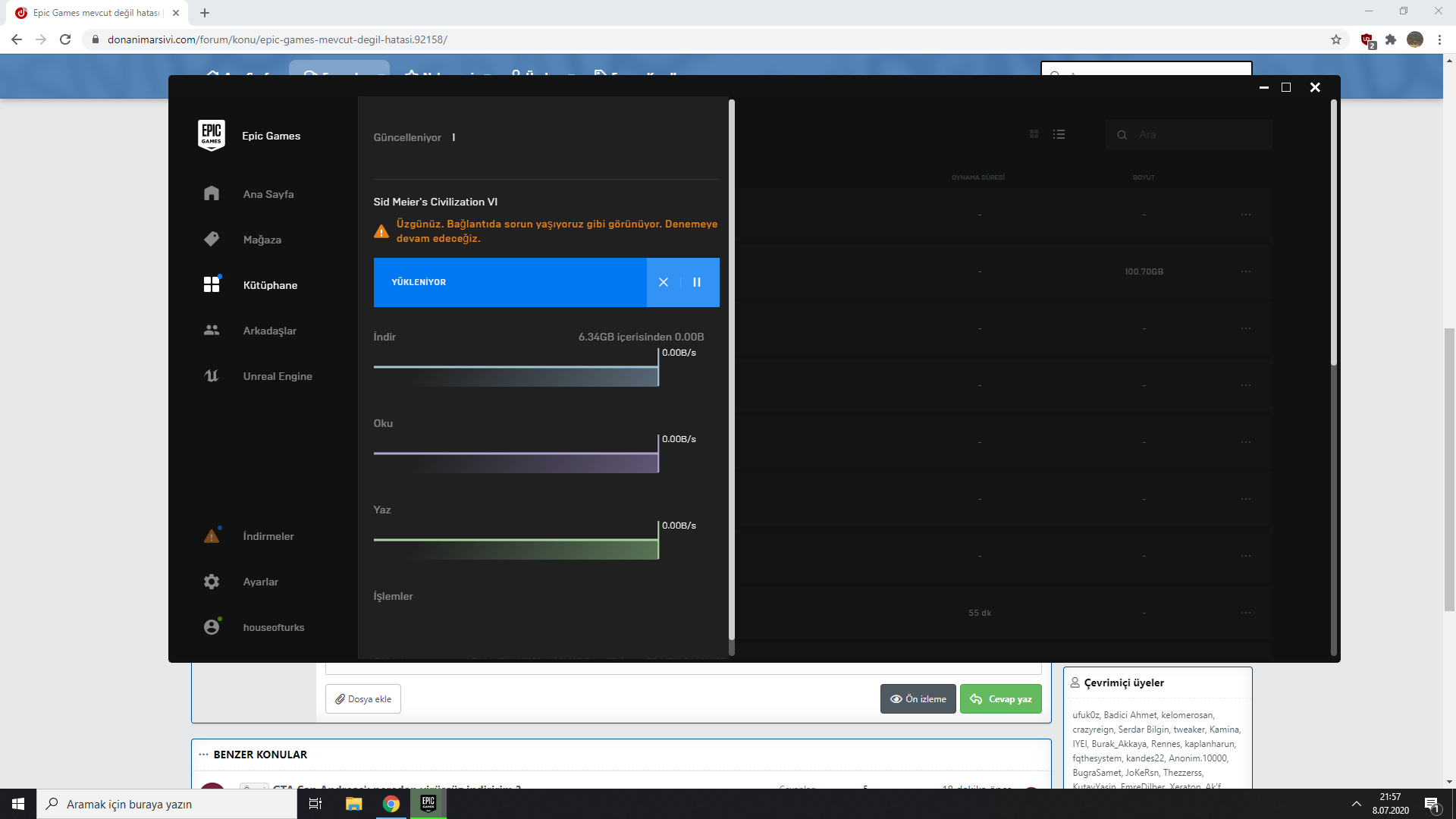Image resolution: width=1456 pixels, height=819 pixels.
Task: Select Kütüphane library grid icon
Action: click(212, 284)
